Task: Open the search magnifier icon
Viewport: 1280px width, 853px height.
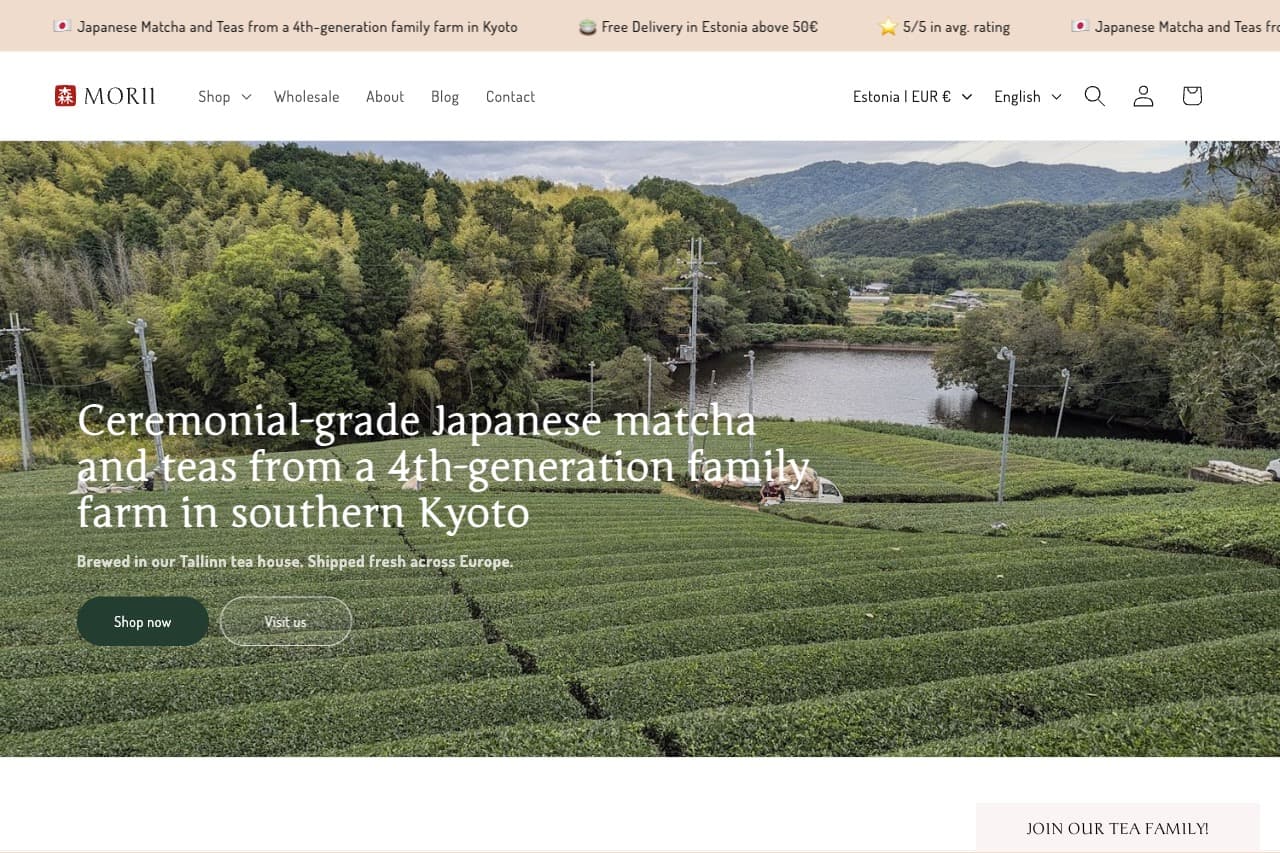Action: [x=1095, y=96]
